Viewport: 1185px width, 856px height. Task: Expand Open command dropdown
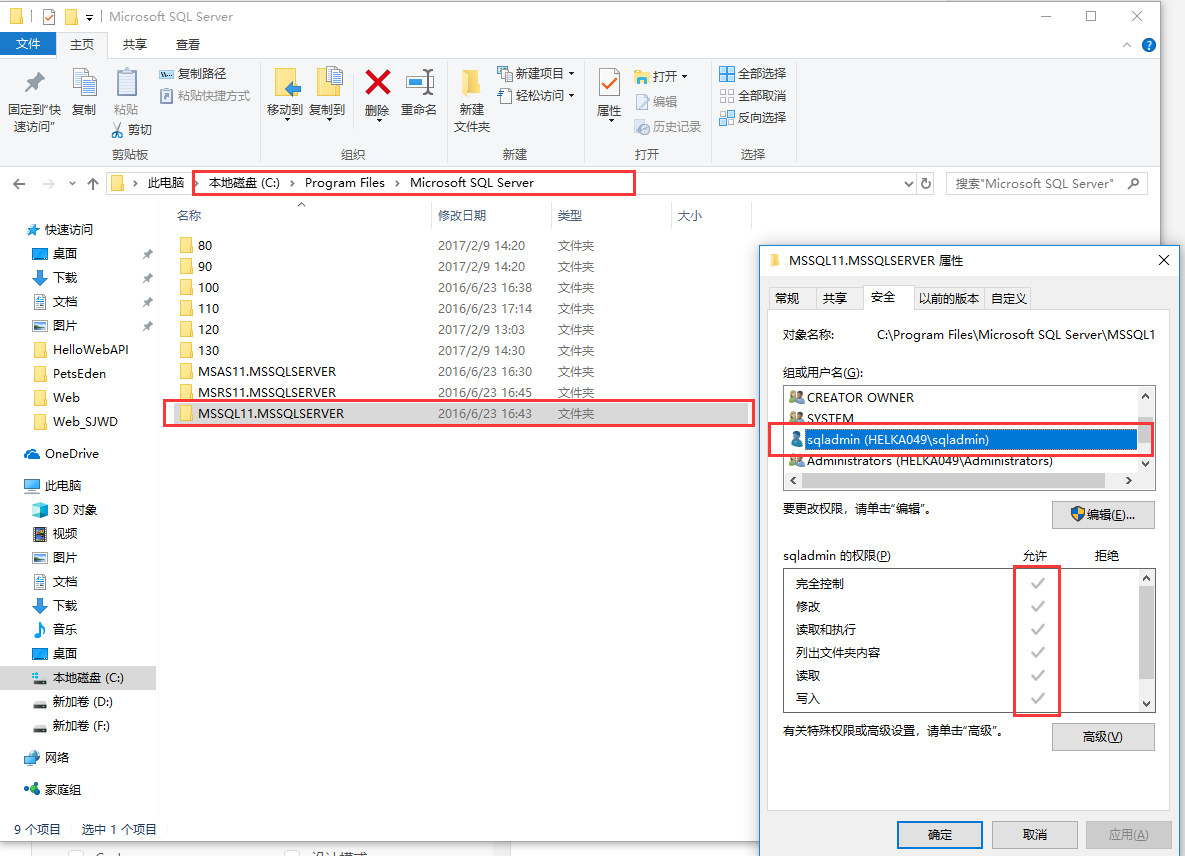click(x=684, y=76)
